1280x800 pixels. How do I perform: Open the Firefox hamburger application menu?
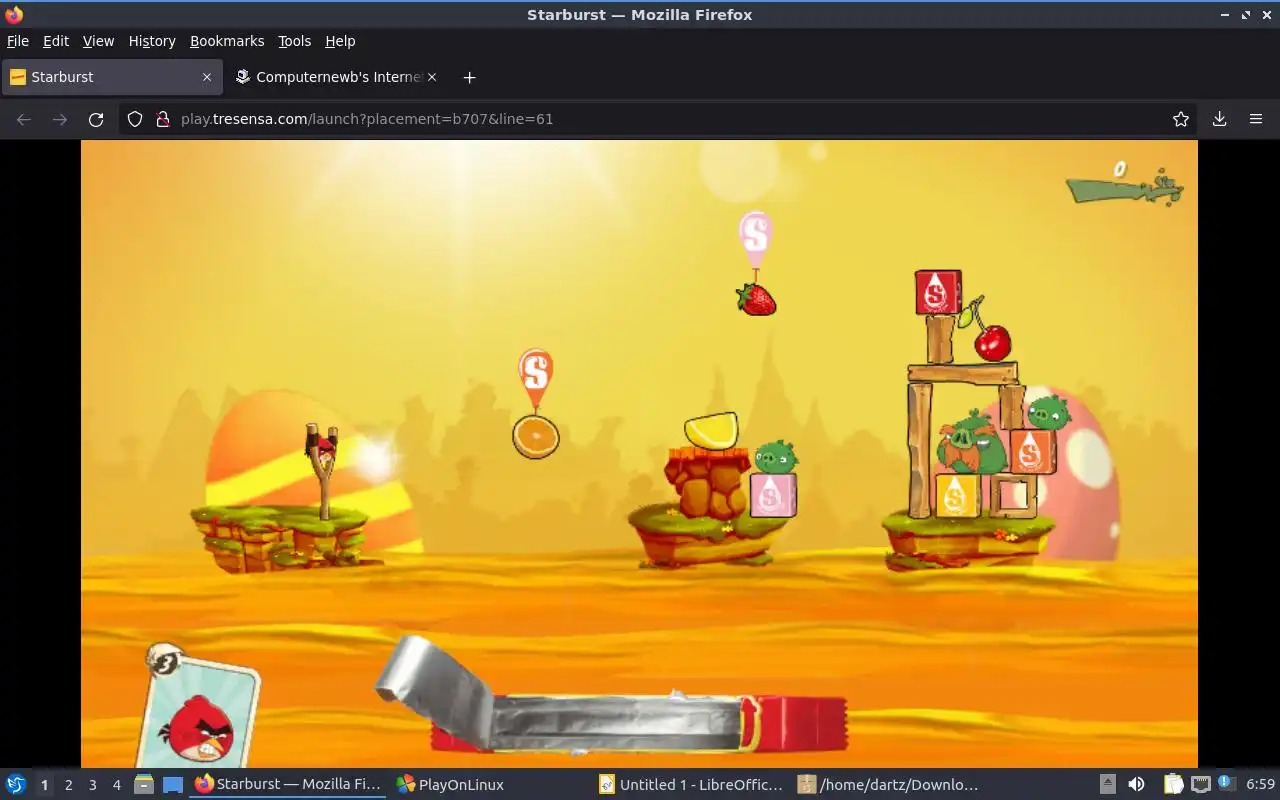pyautogui.click(x=1256, y=119)
